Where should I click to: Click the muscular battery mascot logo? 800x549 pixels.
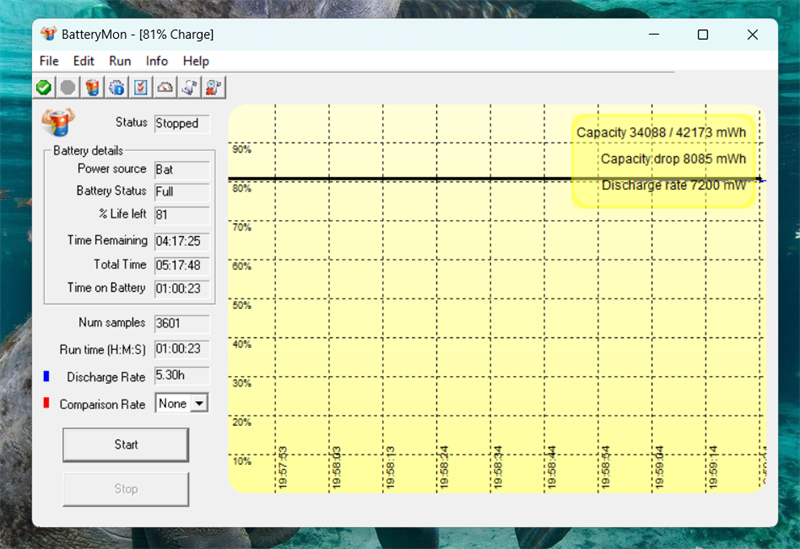click(x=58, y=122)
